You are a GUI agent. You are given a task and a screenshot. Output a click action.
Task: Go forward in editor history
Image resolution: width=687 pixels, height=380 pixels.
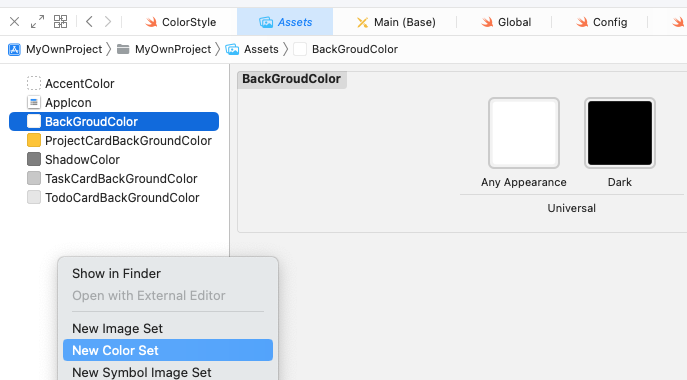[108, 21]
